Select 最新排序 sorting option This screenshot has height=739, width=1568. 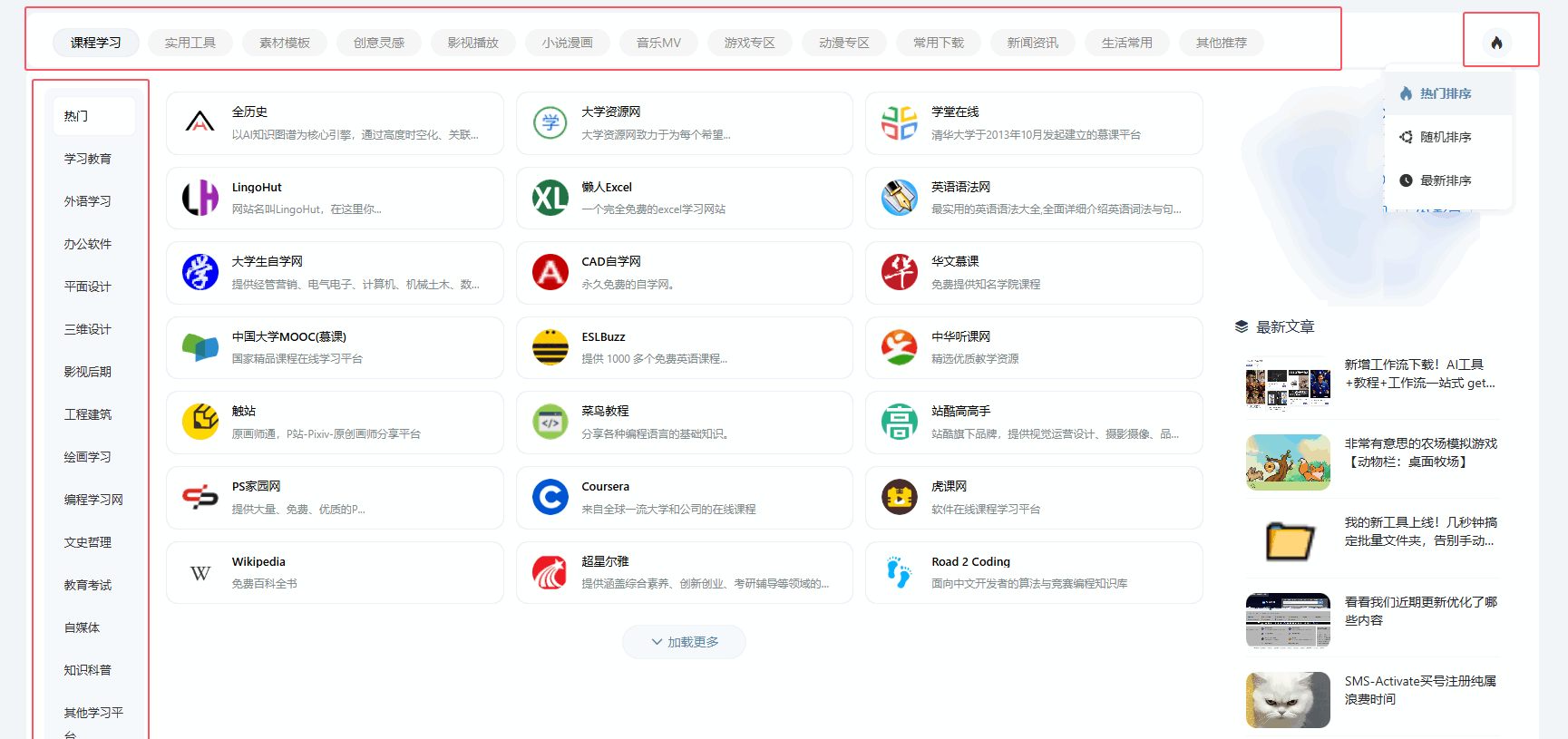[x=1446, y=180]
